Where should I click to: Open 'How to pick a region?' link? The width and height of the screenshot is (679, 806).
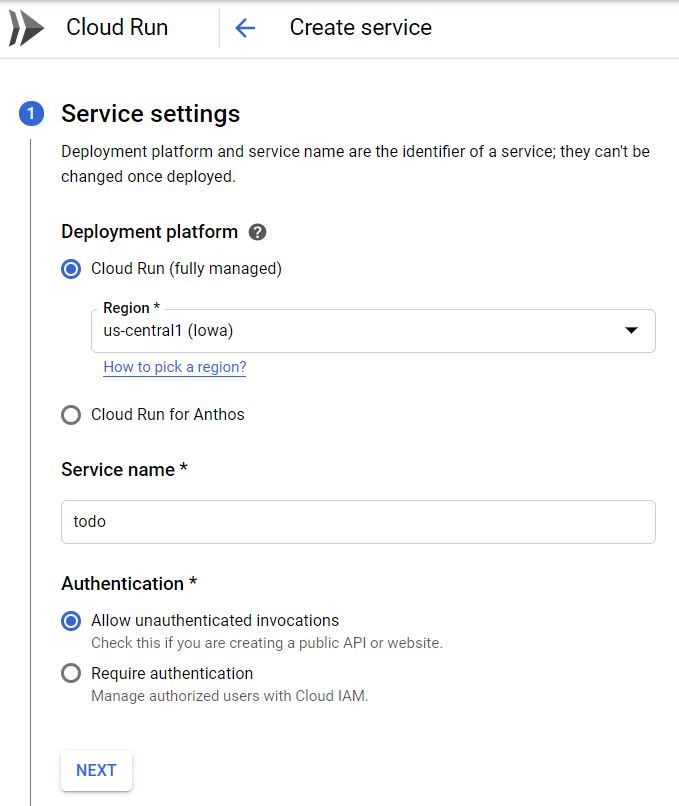175,367
